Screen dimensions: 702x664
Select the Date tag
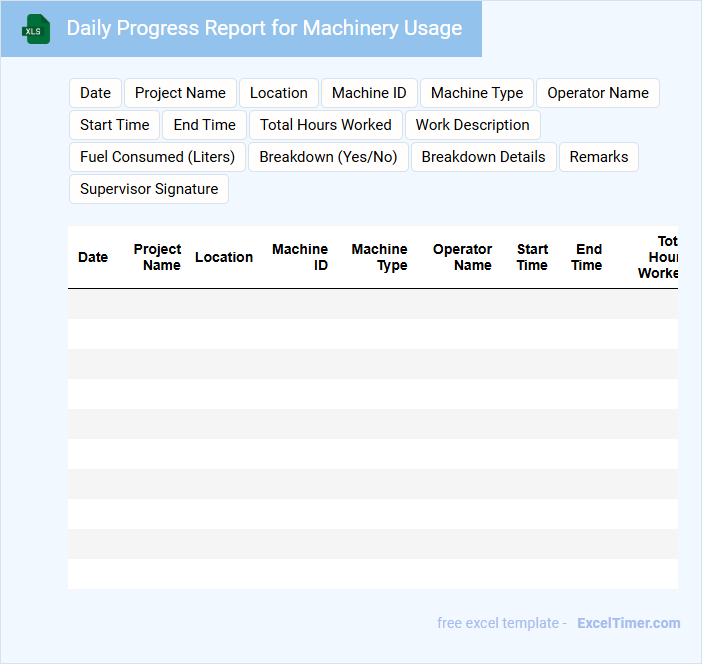pyautogui.click(x=95, y=93)
